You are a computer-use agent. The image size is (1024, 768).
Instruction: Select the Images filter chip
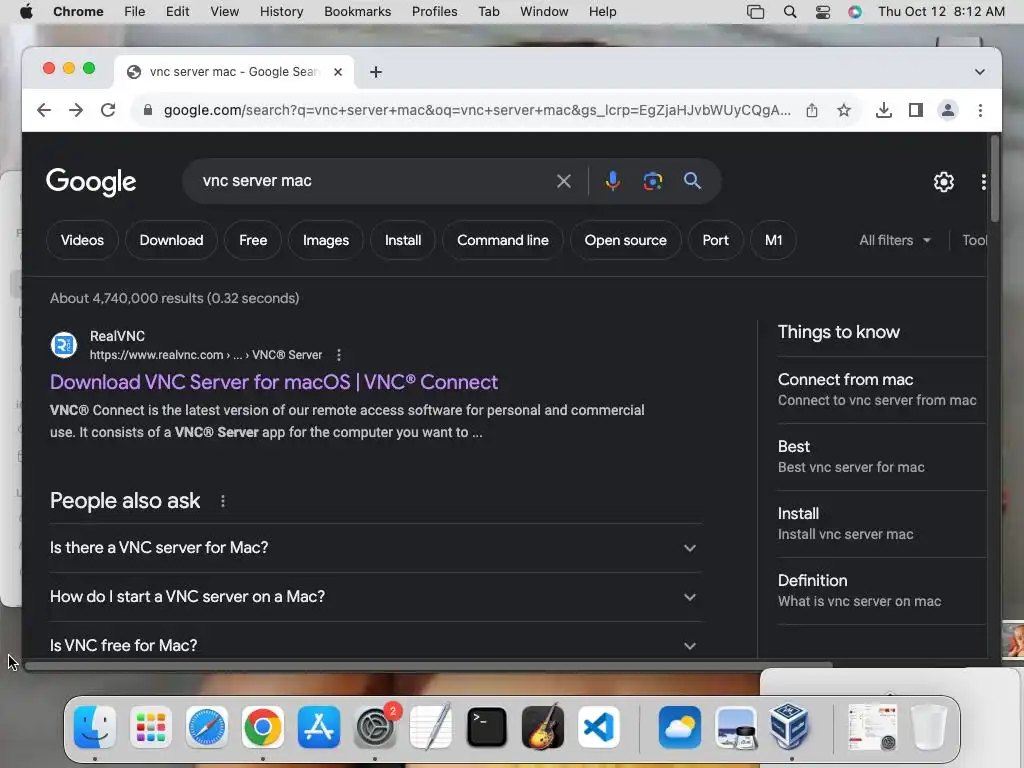pyautogui.click(x=326, y=240)
